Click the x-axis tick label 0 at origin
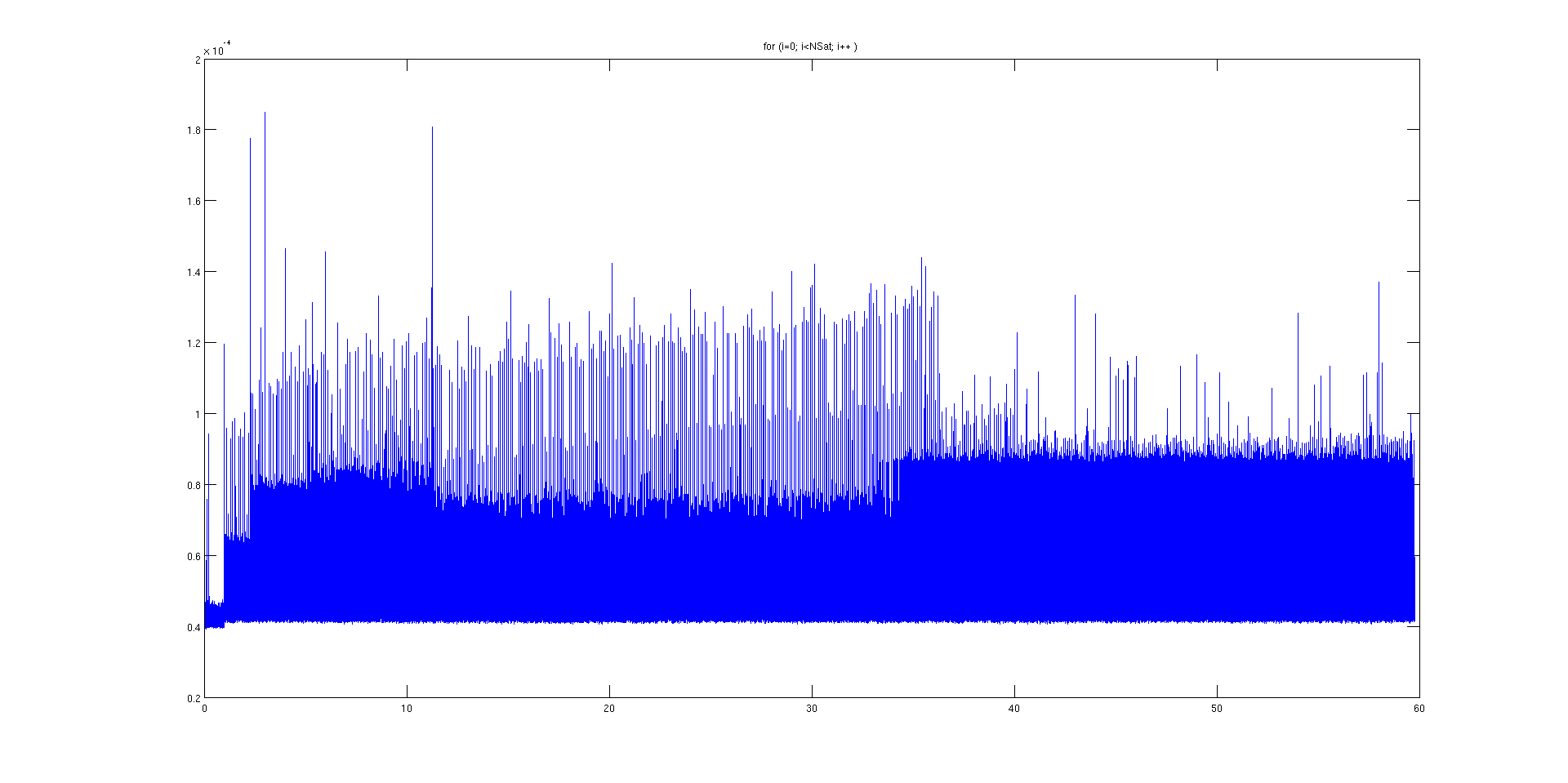The height and width of the screenshot is (783, 1568). 204,709
